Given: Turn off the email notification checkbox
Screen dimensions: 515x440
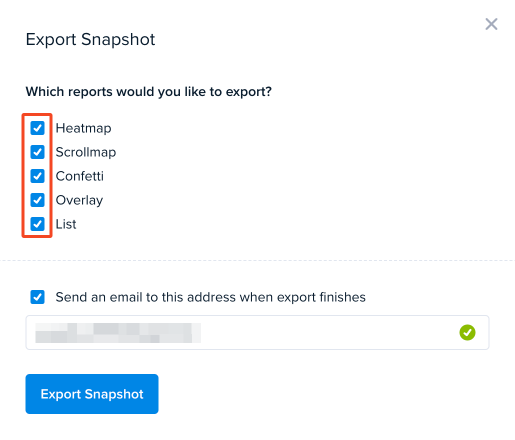Looking at the screenshot, I should 37,297.
